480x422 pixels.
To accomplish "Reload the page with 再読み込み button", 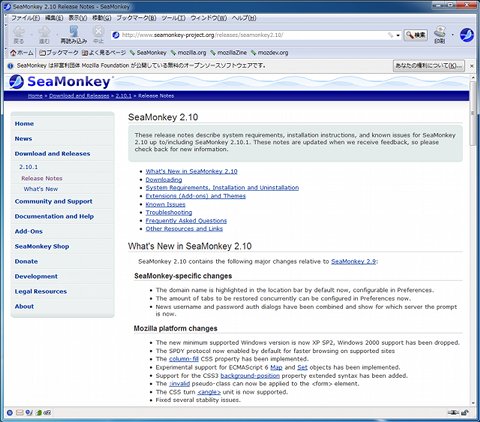I will pos(74,35).
